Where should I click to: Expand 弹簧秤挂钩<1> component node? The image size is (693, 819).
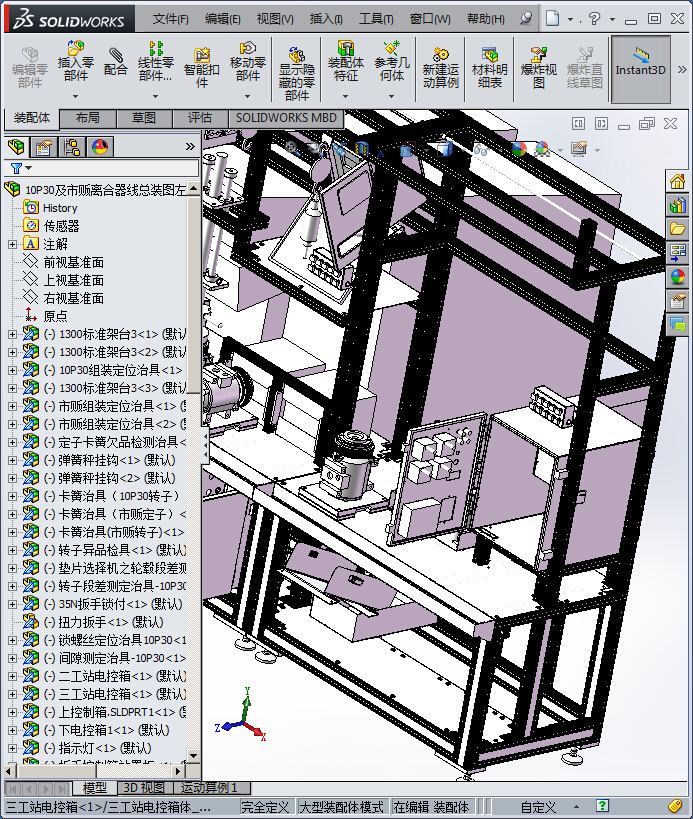13,460
